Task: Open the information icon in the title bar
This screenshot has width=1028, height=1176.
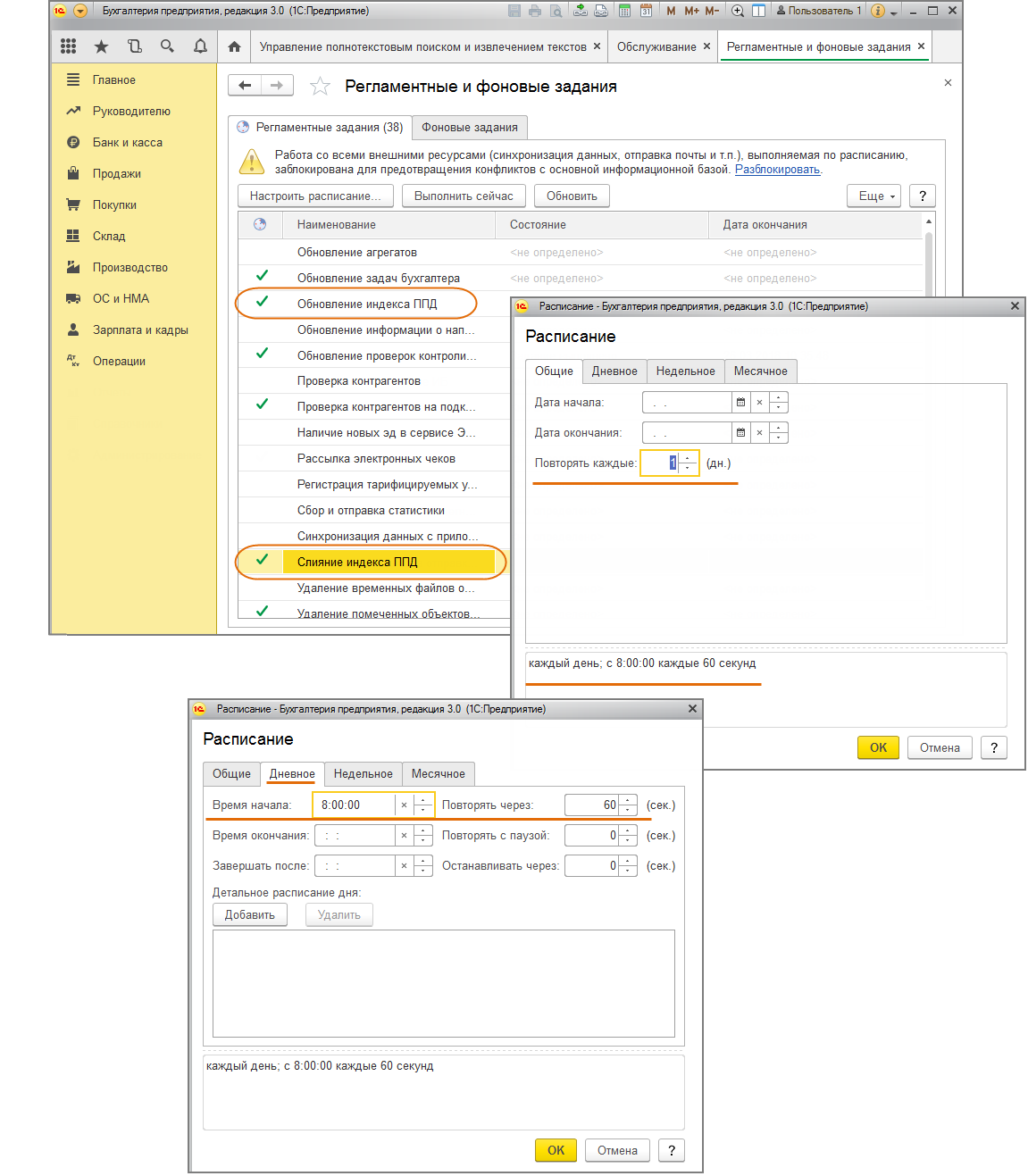Action: 877,11
